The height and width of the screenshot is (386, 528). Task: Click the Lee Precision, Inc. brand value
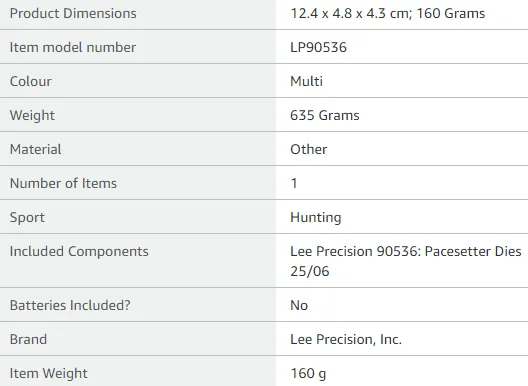[346, 339]
